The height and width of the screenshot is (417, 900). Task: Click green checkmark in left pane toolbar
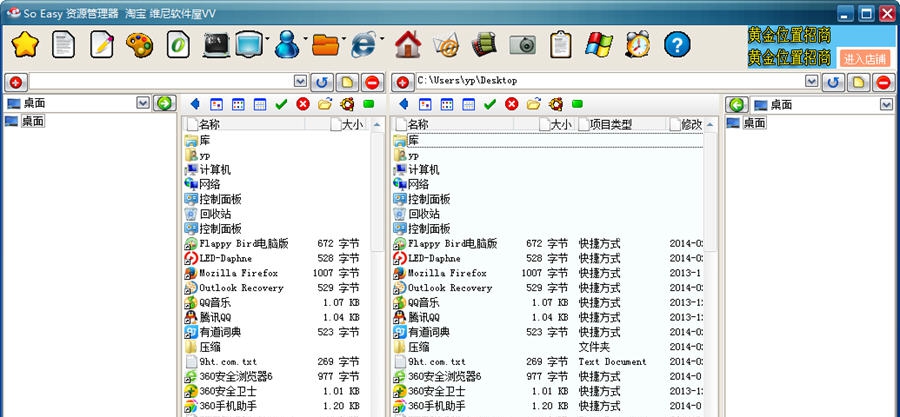point(281,104)
